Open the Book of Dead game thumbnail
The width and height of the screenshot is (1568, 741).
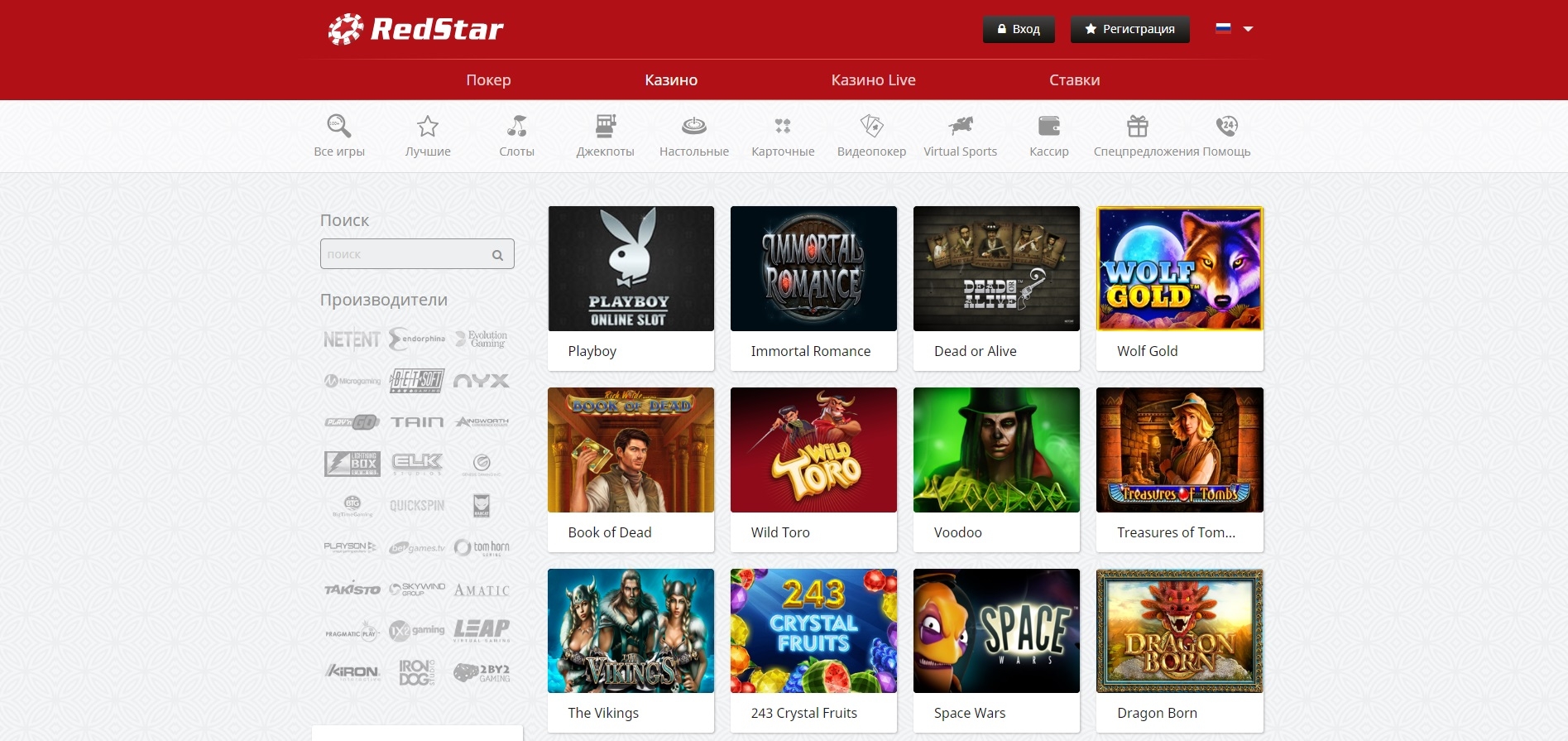[x=631, y=450]
